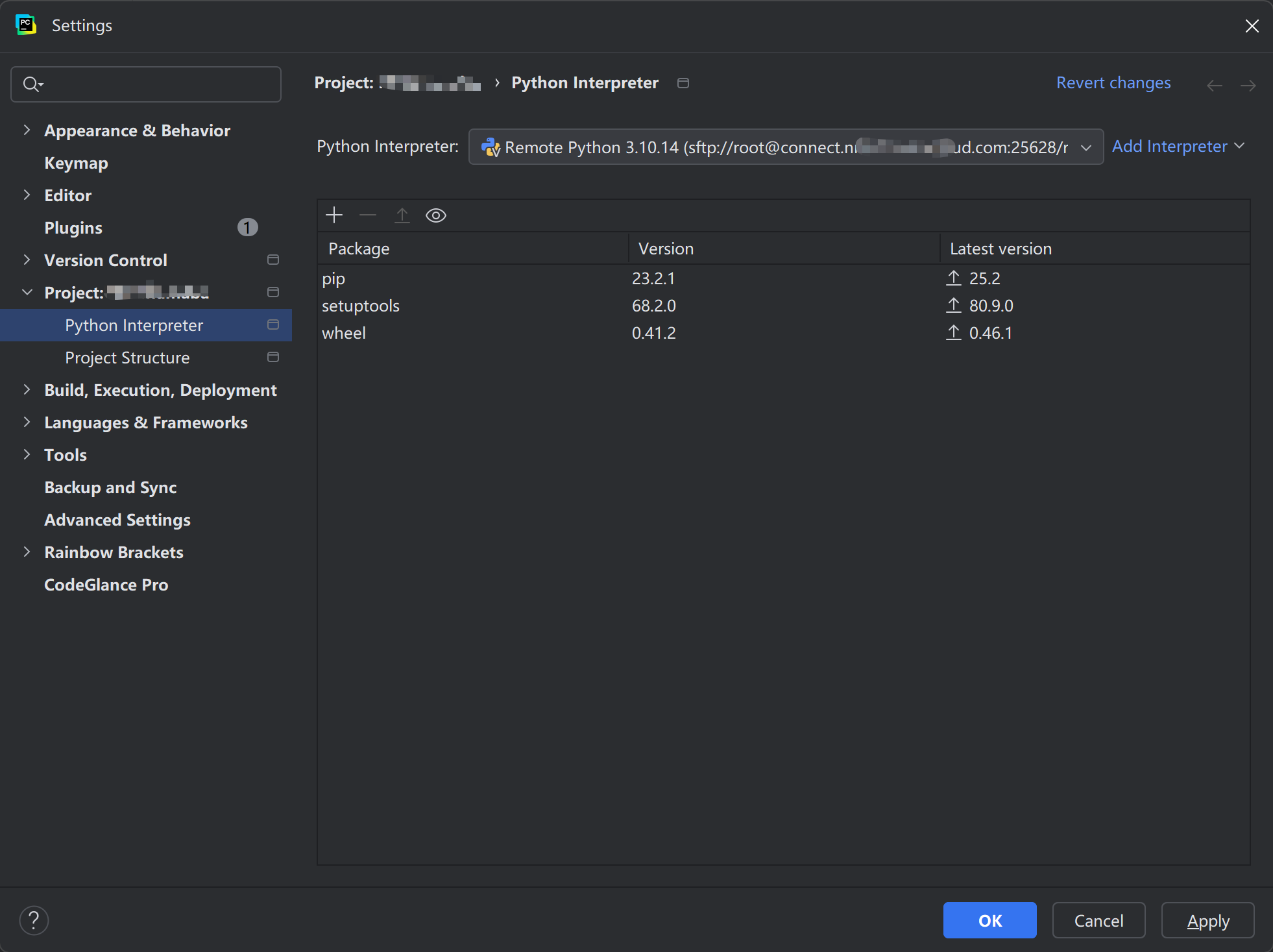Open CodeGlance Pro settings
This screenshot has height=952, width=1273.
106,585
